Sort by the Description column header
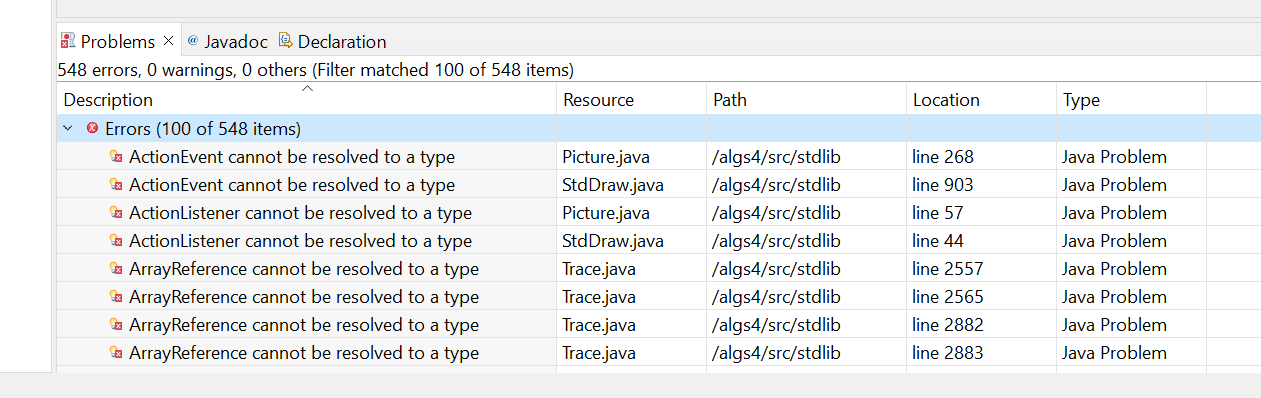 pos(307,100)
